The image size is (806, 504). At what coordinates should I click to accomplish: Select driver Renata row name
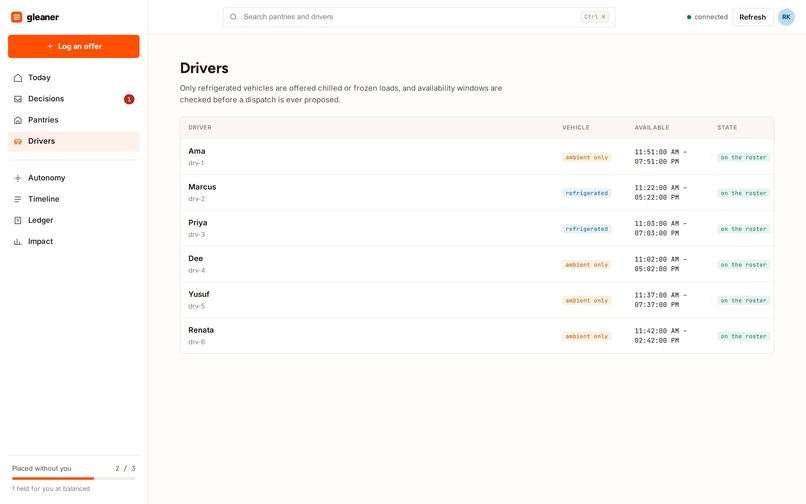pyautogui.click(x=201, y=330)
